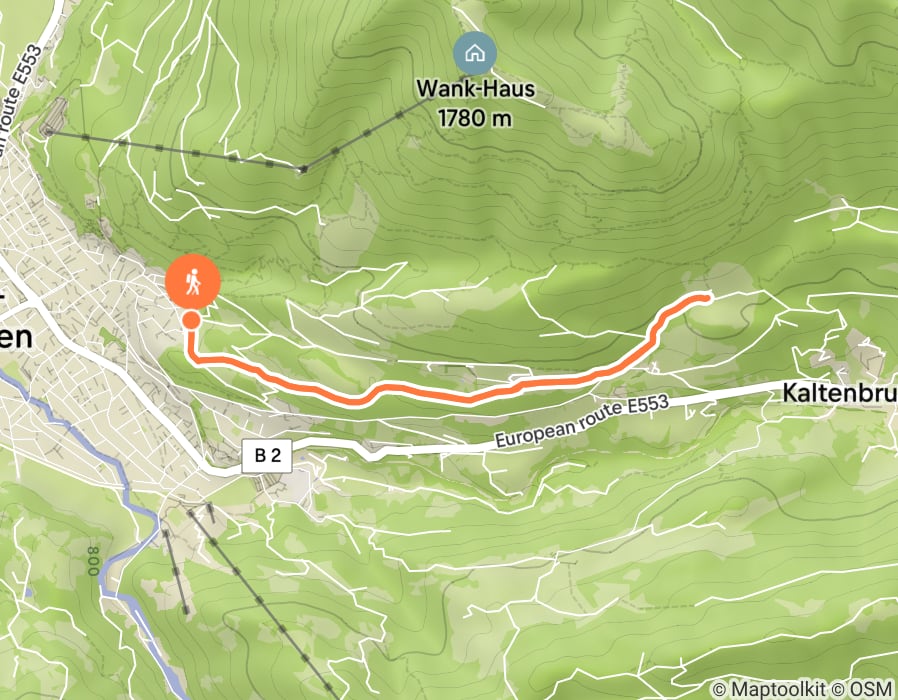The image size is (898, 700).
Task: Click the cable car valley station building
Action: pos(53,117)
